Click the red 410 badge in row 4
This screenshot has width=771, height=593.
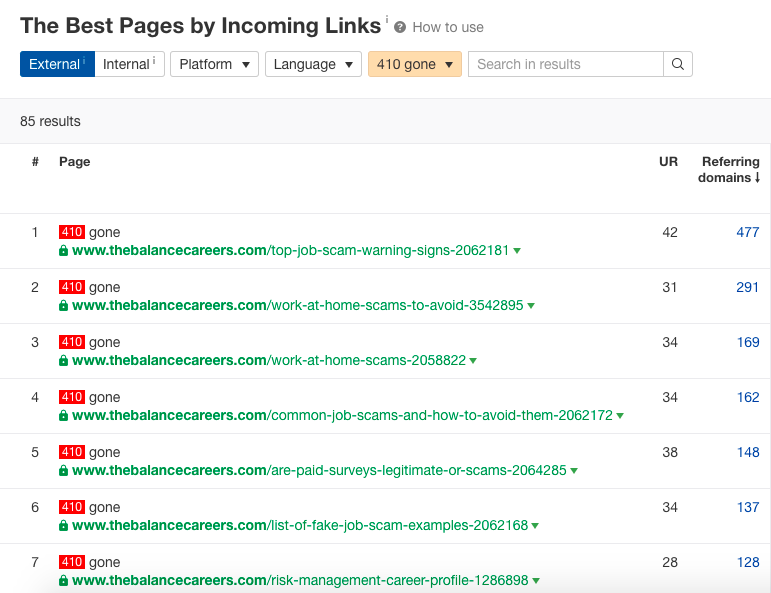pyautogui.click(x=72, y=397)
